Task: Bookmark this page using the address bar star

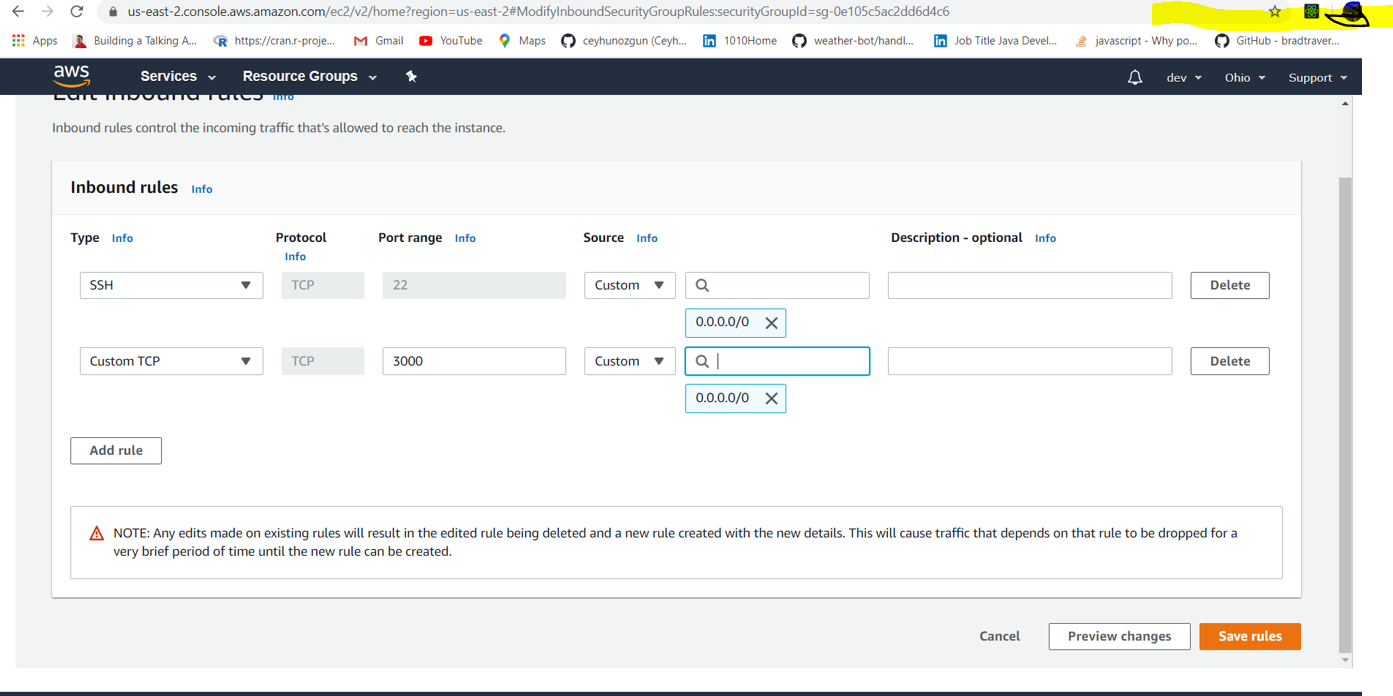Action: coord(1275,13)
